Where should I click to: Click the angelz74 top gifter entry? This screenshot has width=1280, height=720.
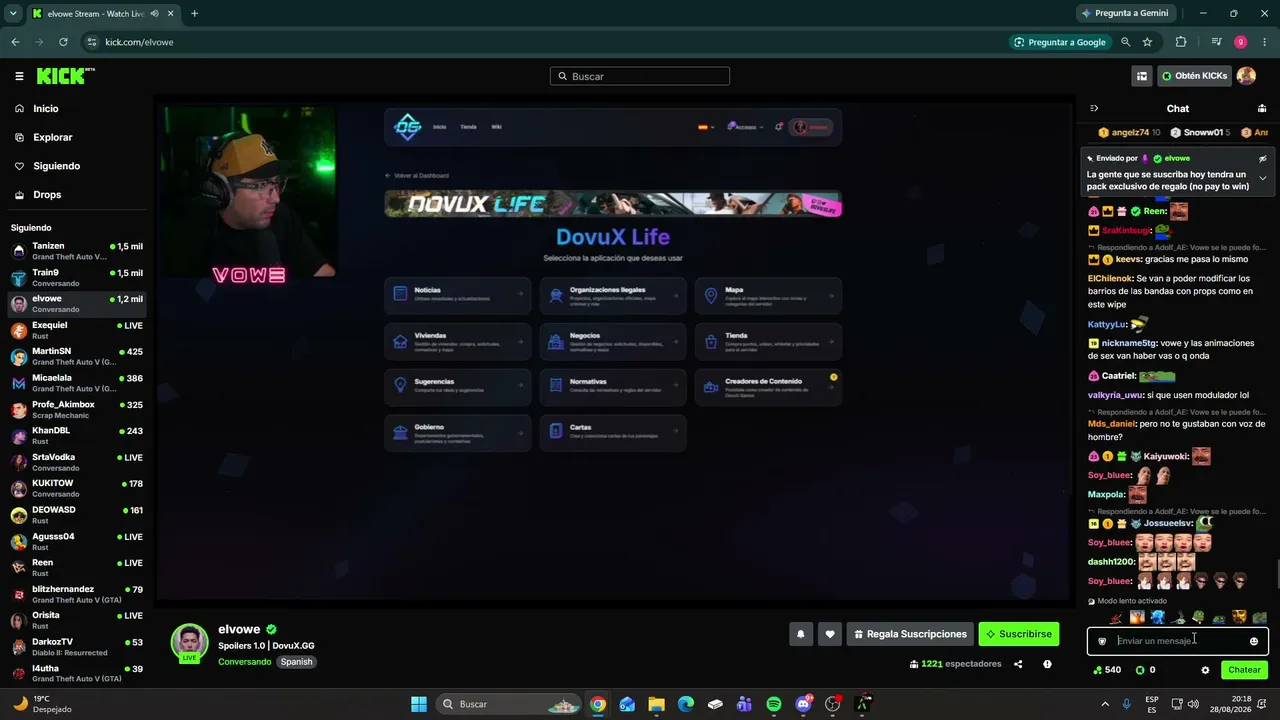[x=1130, y=132]
